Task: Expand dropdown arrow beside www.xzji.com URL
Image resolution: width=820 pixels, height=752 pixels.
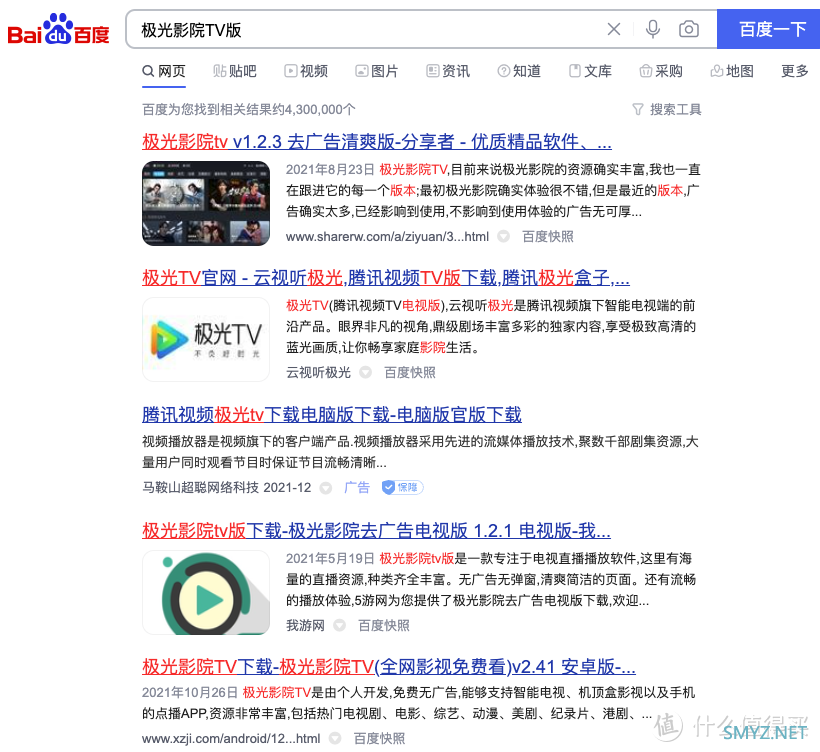Action: [x=335, y=738]
